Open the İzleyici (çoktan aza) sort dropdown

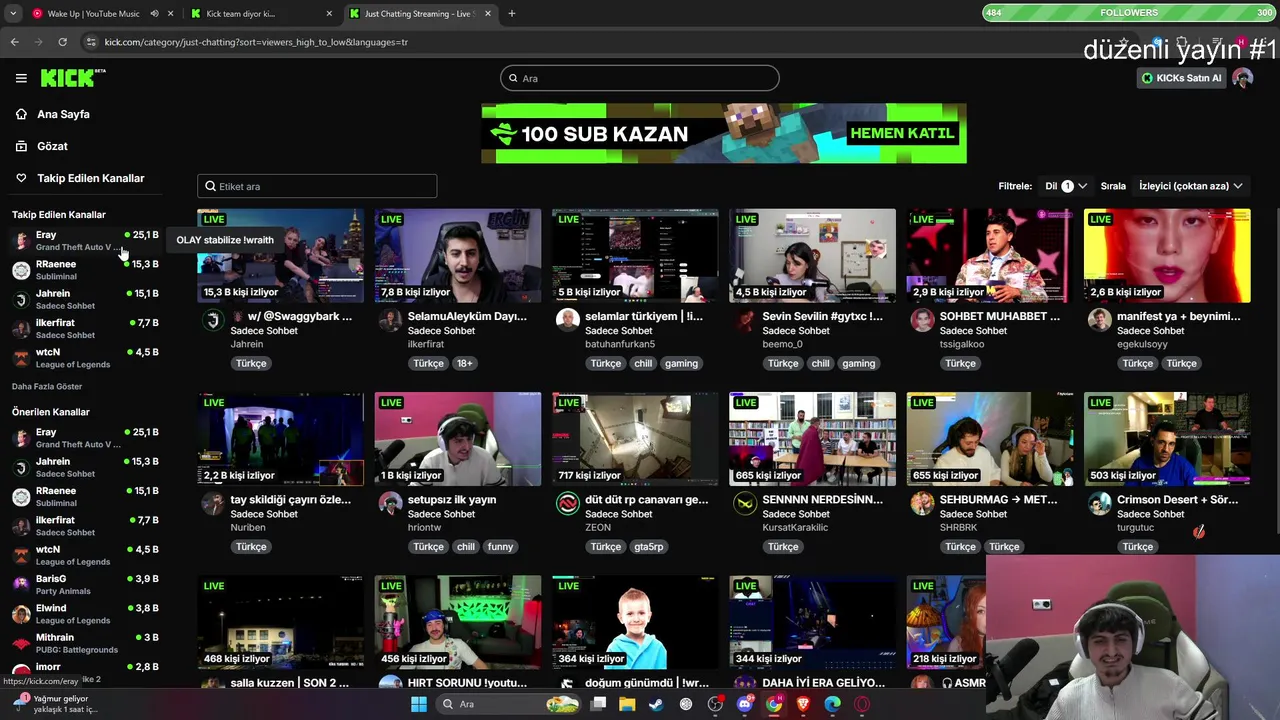(1190, 186)
